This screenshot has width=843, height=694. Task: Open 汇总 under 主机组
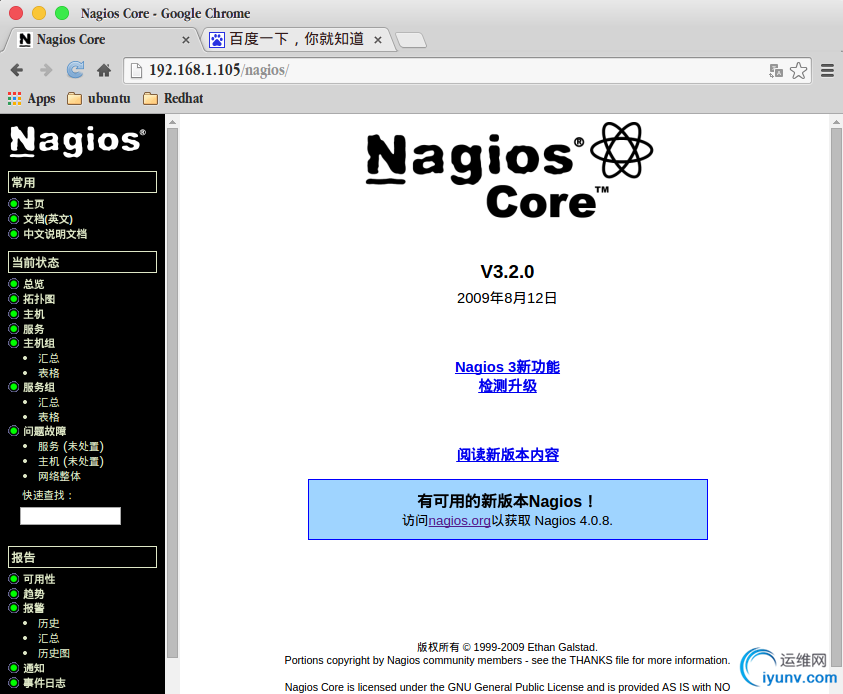click(48, 358)
